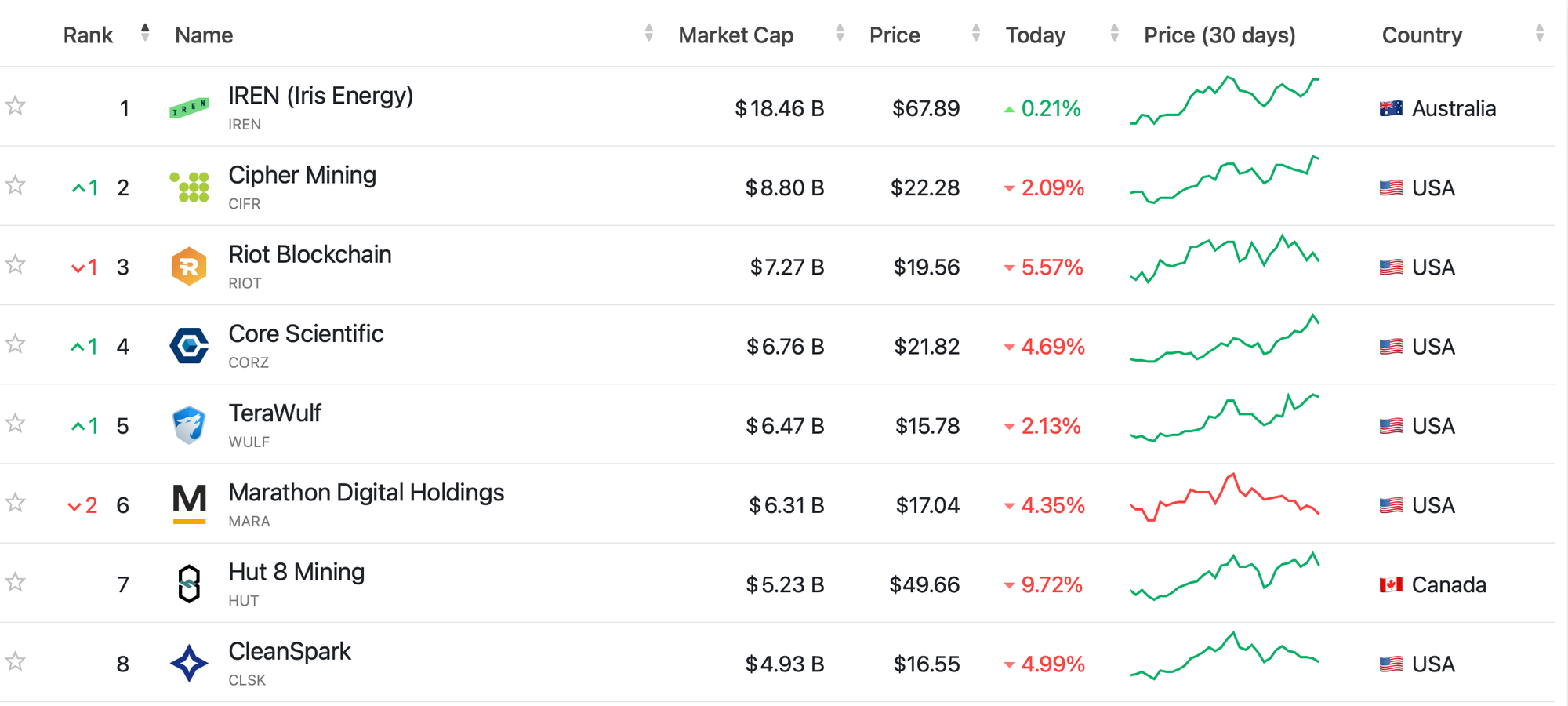
Task: Sort by the Market Cap arrows
Action: click(x=840, y=33)
